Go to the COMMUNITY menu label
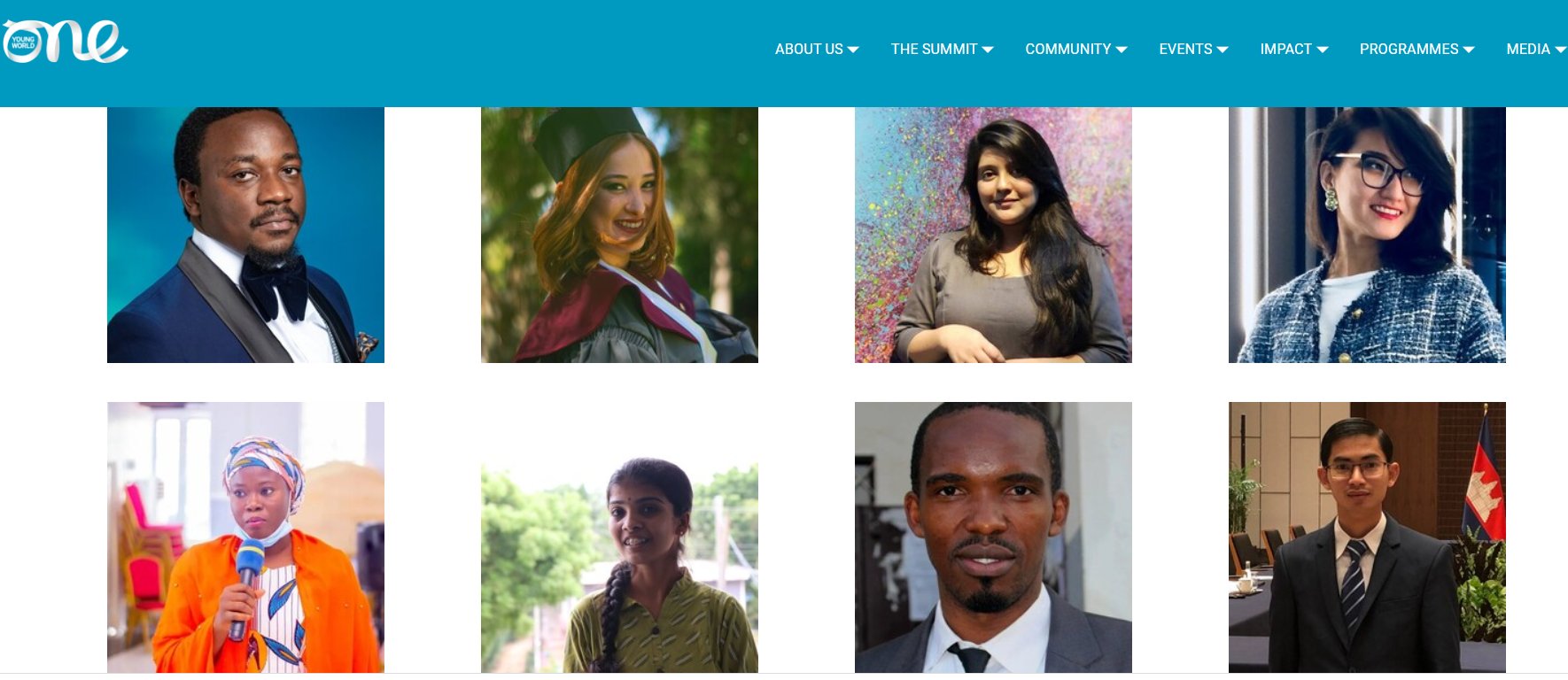Screen dimensions: 1568x680 tap(1067, 50)
